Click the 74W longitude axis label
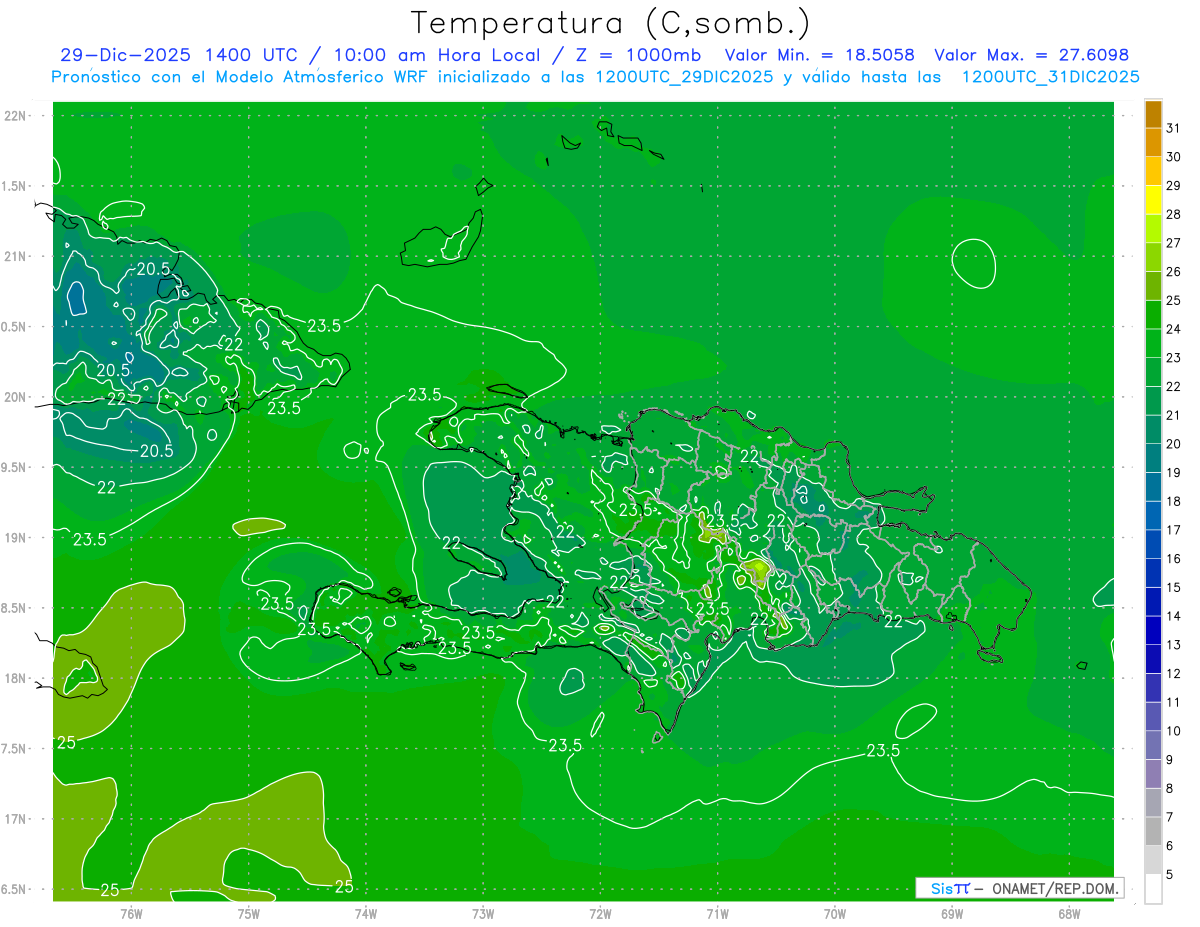The width and height of the screenshot is (1200, 927). tap(366, 914)
